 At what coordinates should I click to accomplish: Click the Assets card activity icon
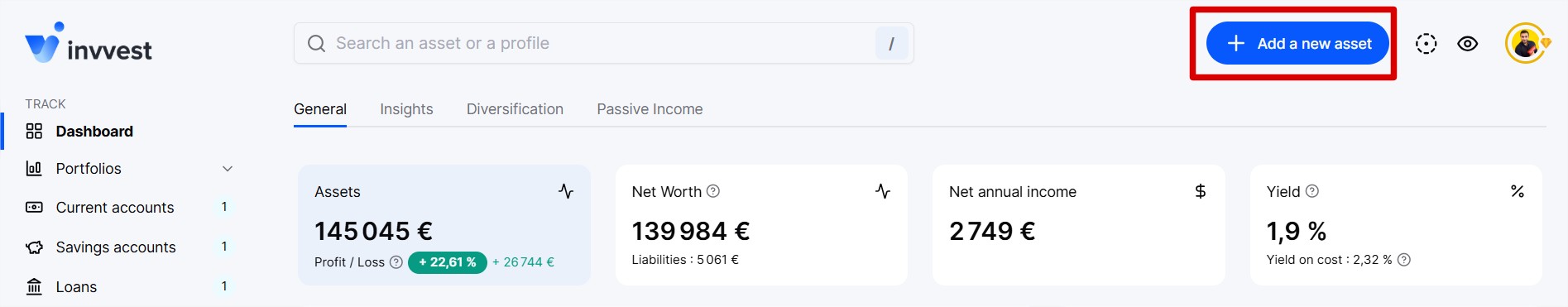tap(566, 191)
